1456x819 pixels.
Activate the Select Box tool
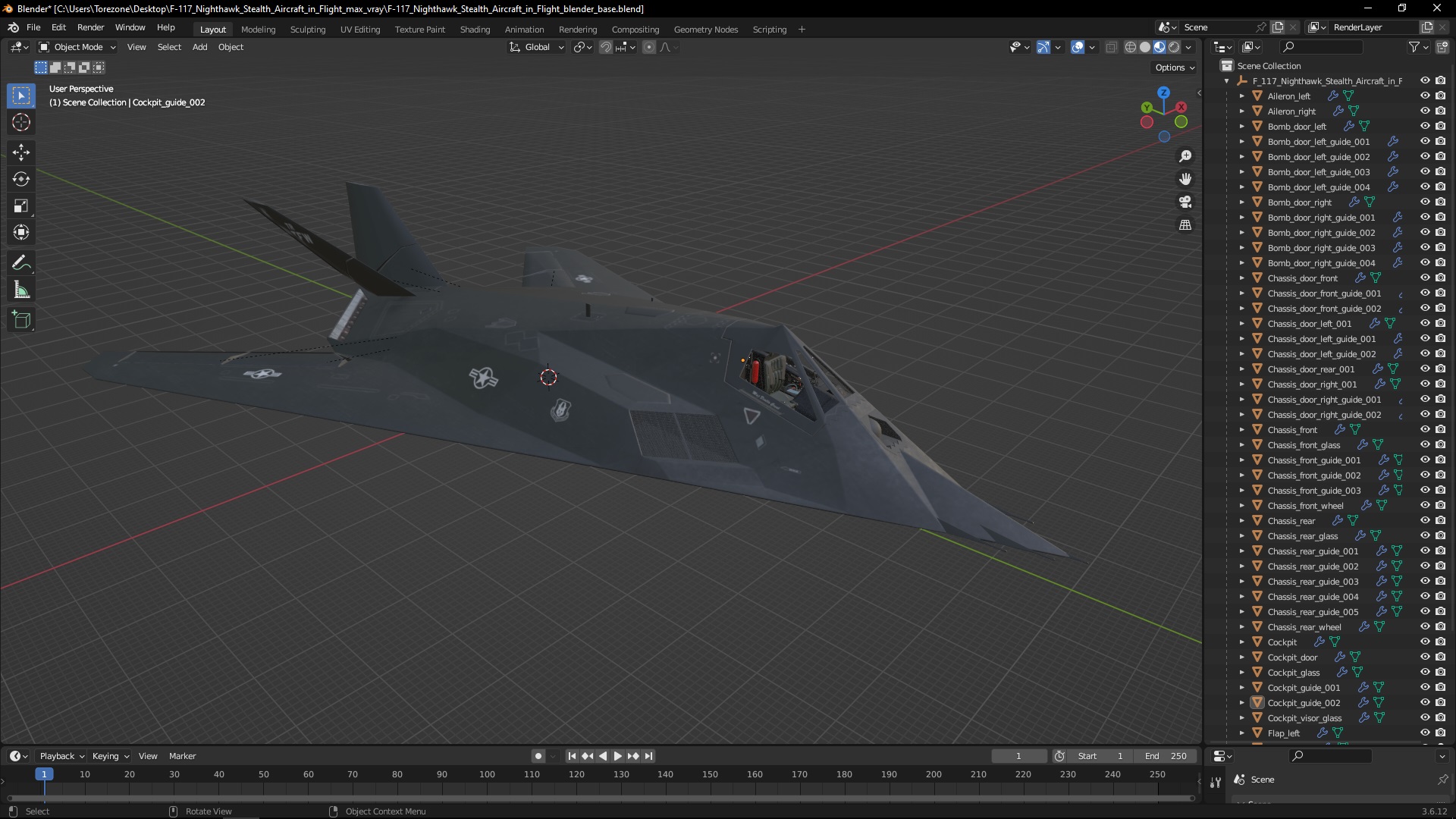coord(21,96)
